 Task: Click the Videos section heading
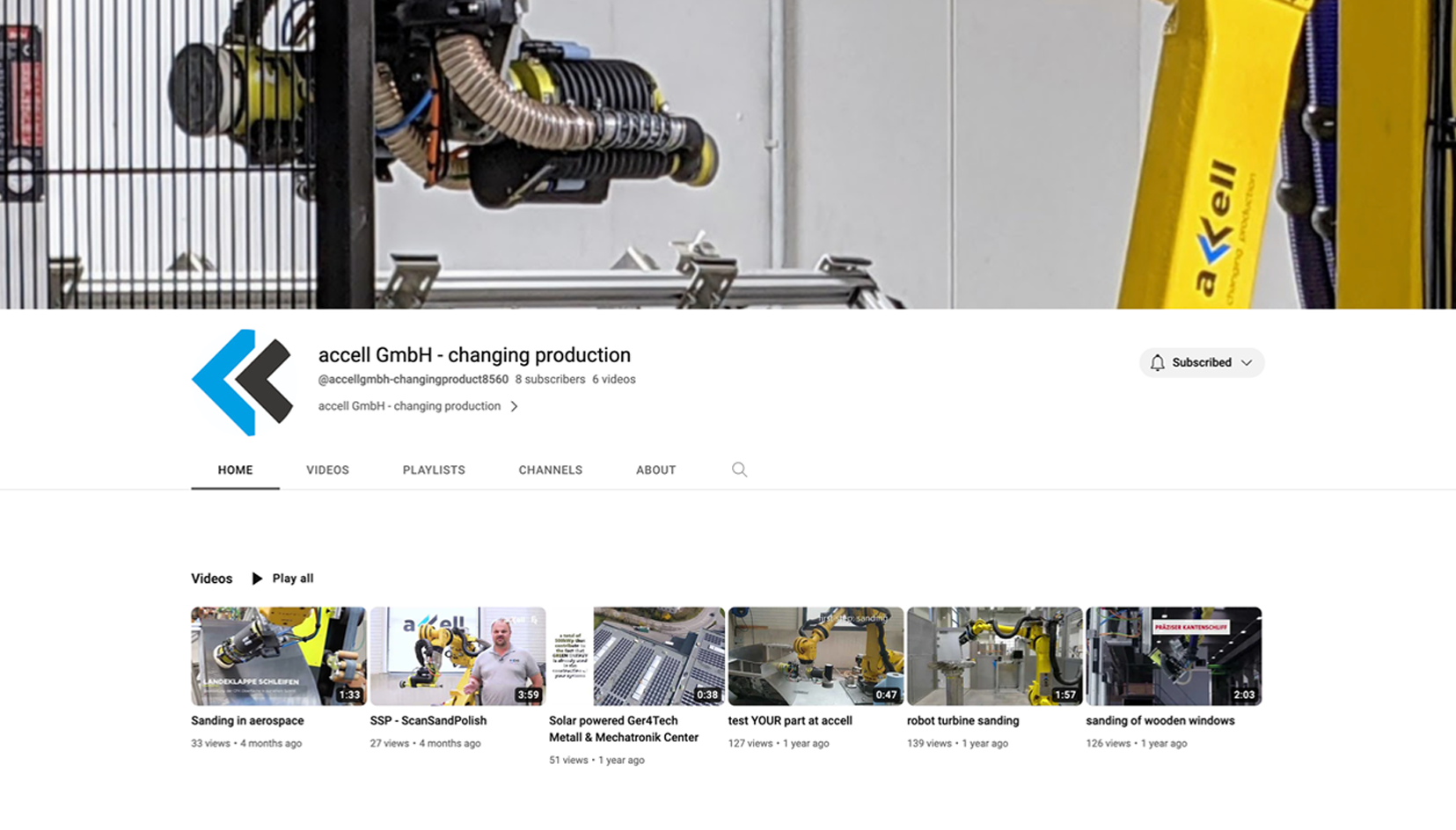(x=211, y=579)
